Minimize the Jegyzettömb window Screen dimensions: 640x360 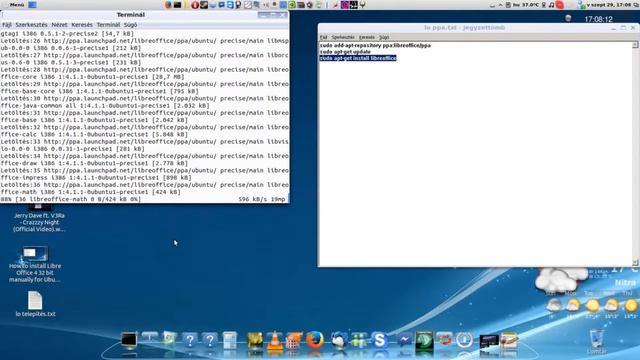[x=613, y=28]
